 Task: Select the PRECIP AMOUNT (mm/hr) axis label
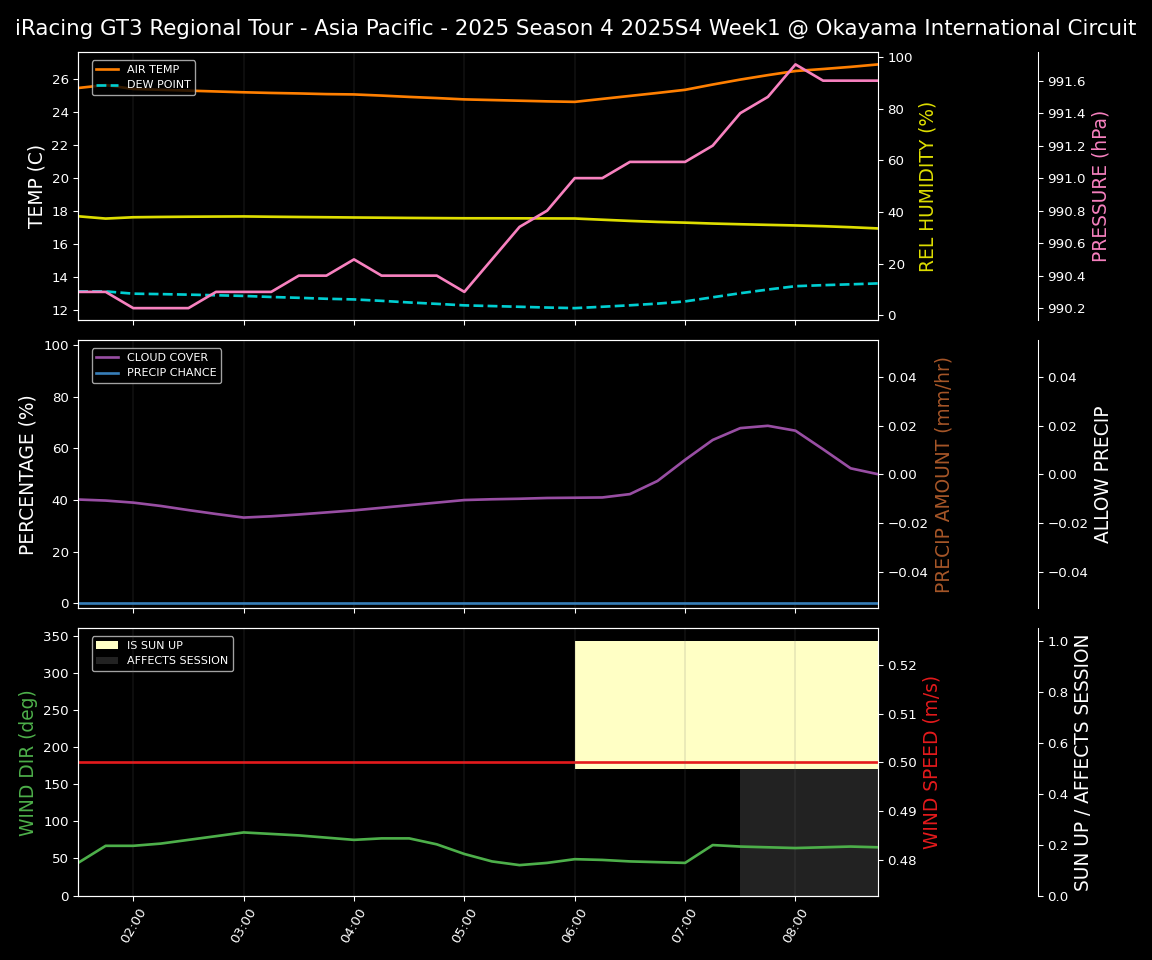(943, 474)
